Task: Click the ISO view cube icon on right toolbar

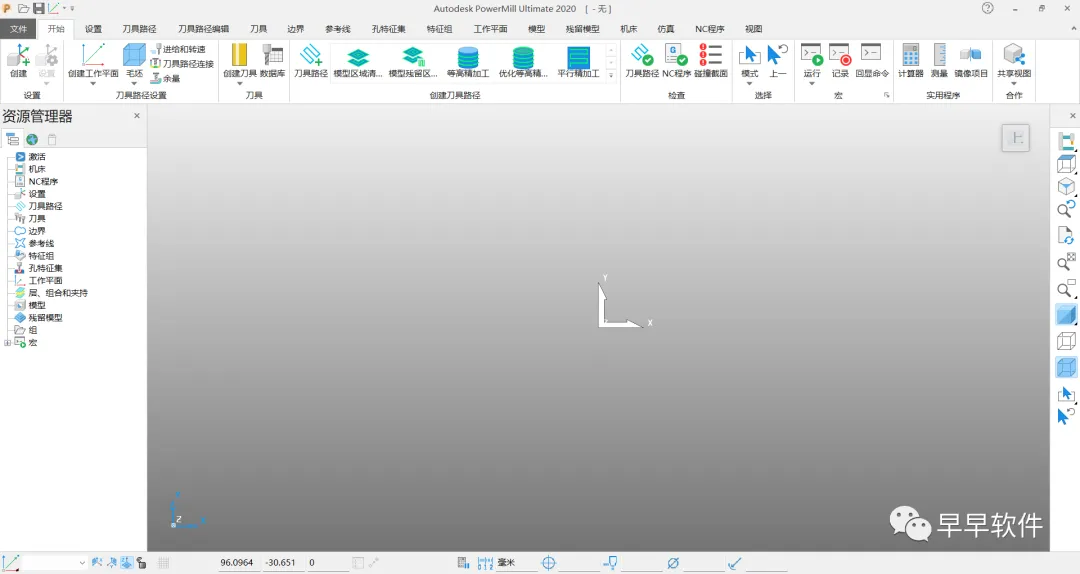Action: (x=1066, y=187)
